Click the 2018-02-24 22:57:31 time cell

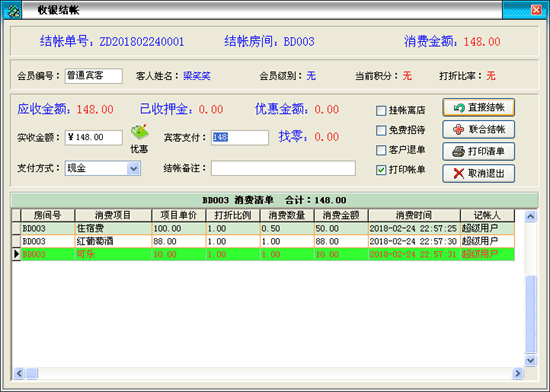pyautogui.click(x=414, y=254)
